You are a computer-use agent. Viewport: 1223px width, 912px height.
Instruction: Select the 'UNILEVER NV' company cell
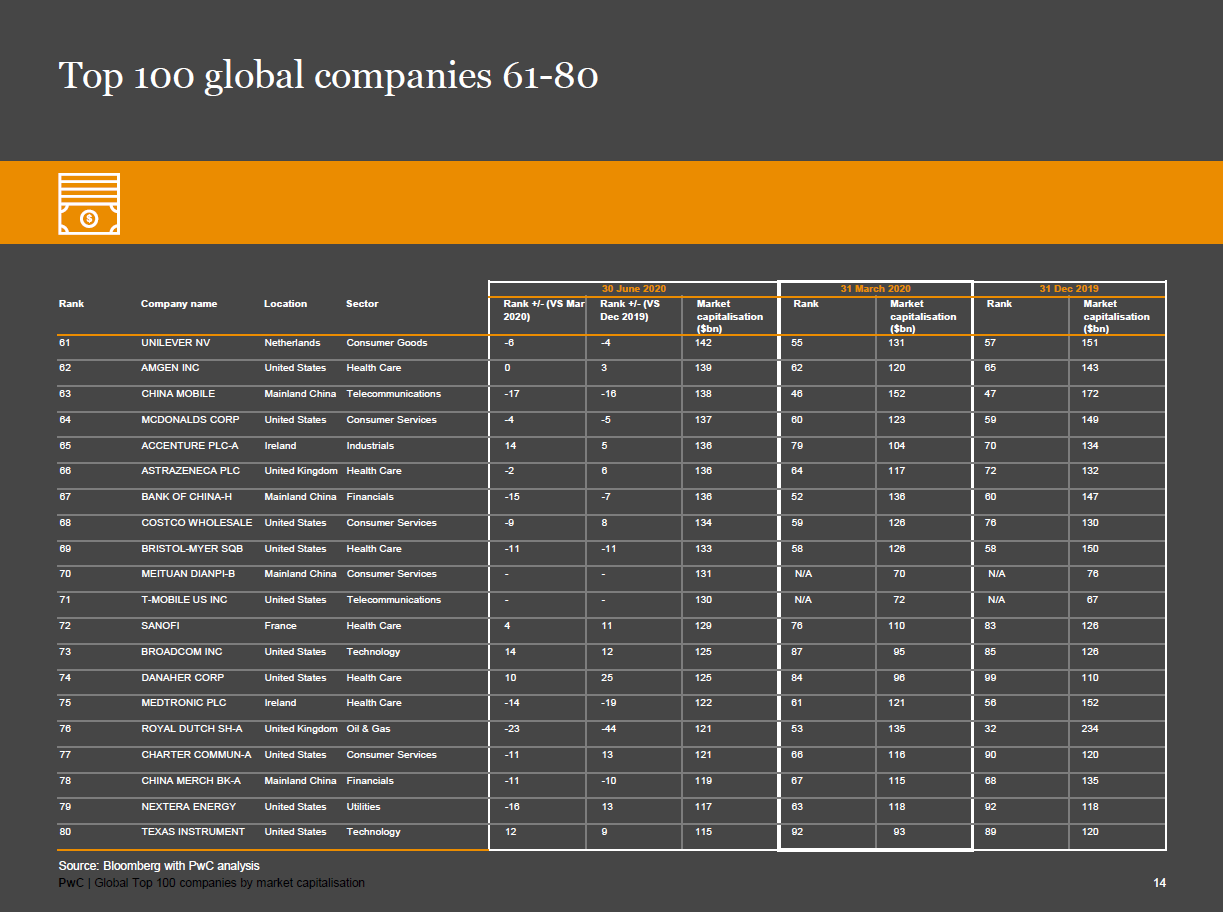pos(176,343)
